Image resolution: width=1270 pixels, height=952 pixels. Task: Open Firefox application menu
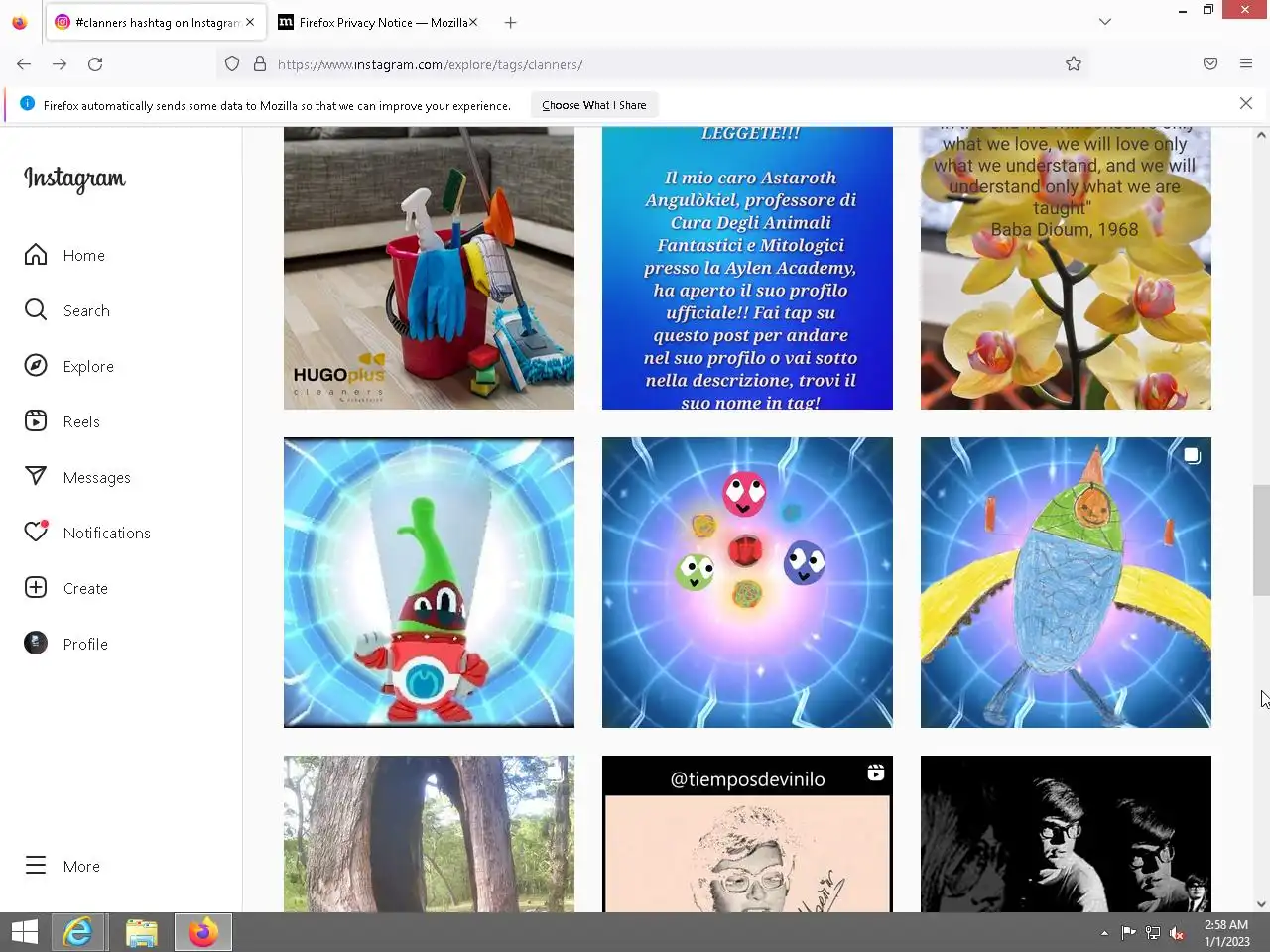tap(1246, 64)
